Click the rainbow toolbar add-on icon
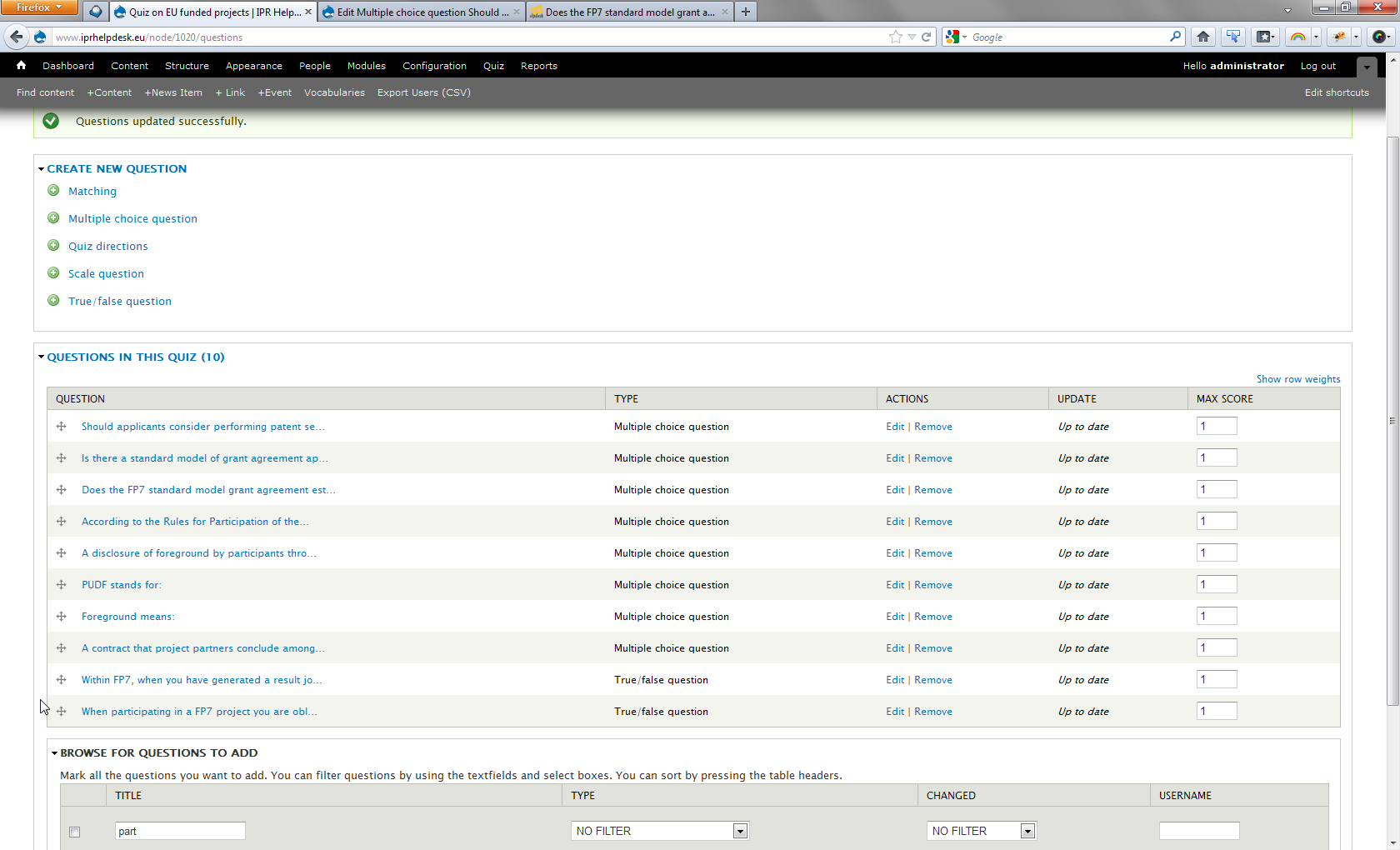This screenshot has height=850, width=1400. click(1297, 37)
